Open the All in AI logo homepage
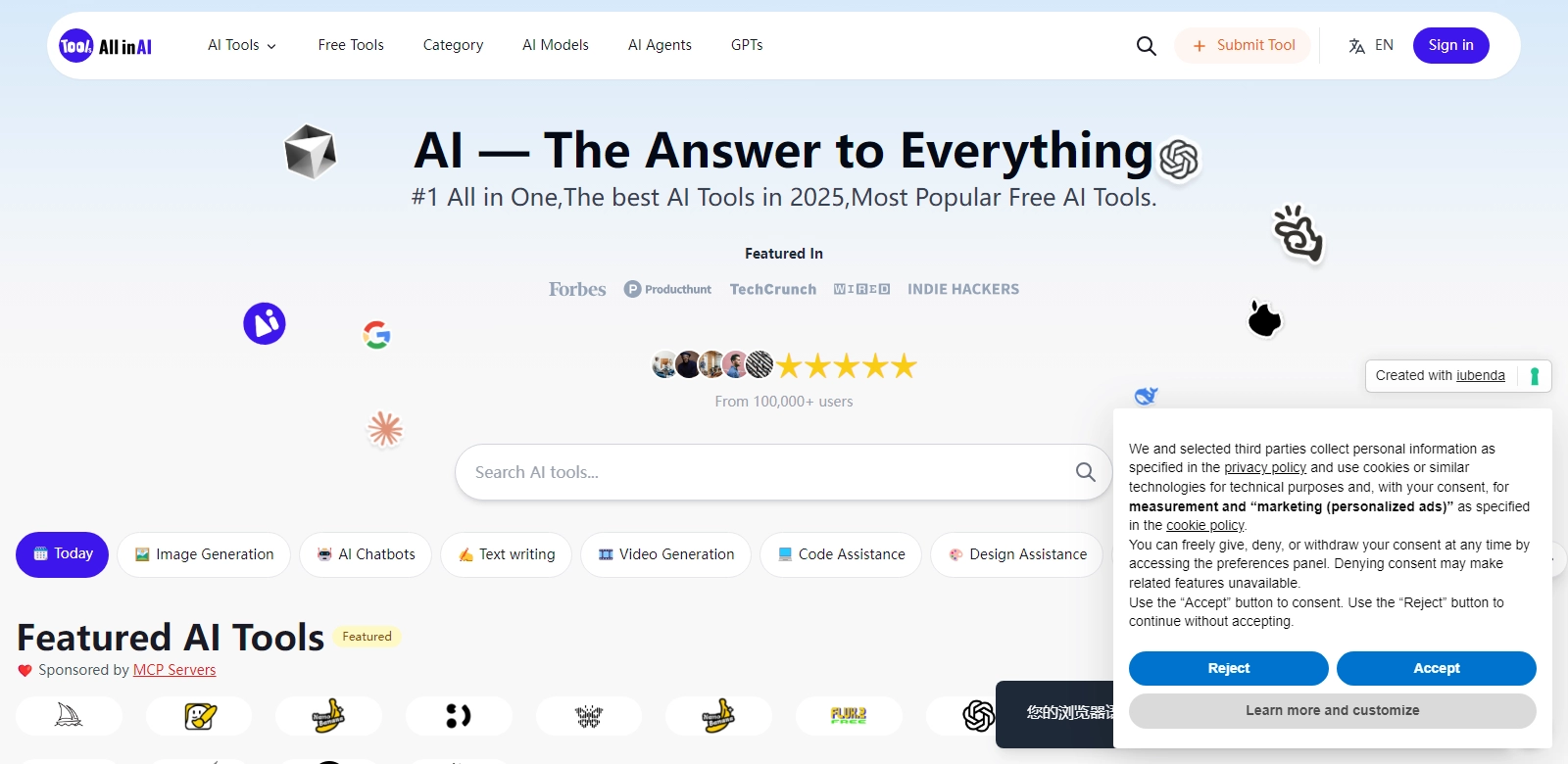Image resolution: width=1568 pixels, height=764 pixels. 105,46
